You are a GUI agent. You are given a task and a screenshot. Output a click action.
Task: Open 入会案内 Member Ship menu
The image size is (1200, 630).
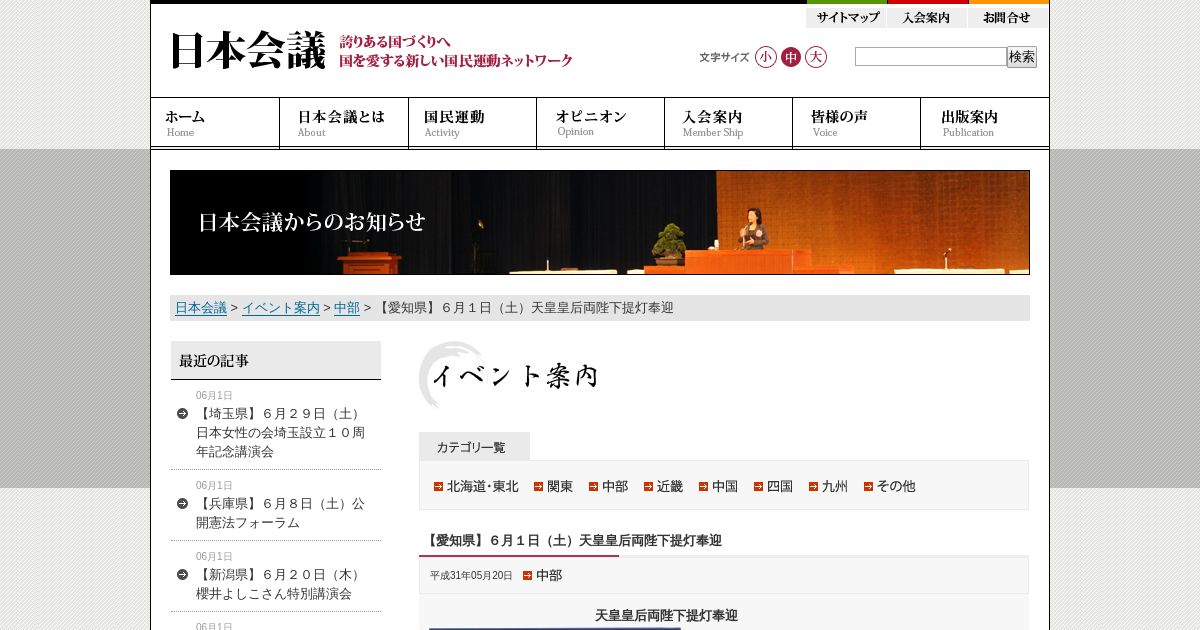[728, 123]
